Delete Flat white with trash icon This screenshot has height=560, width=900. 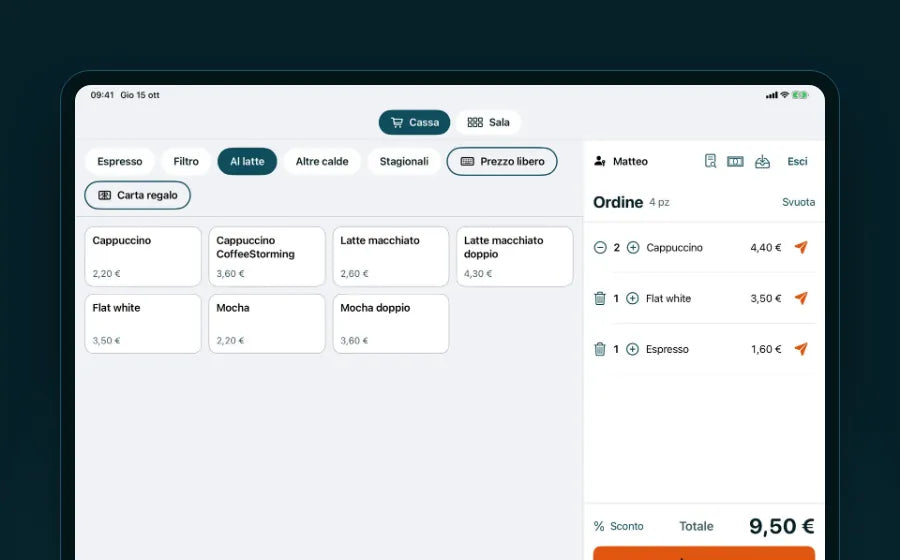pos(600,298)
